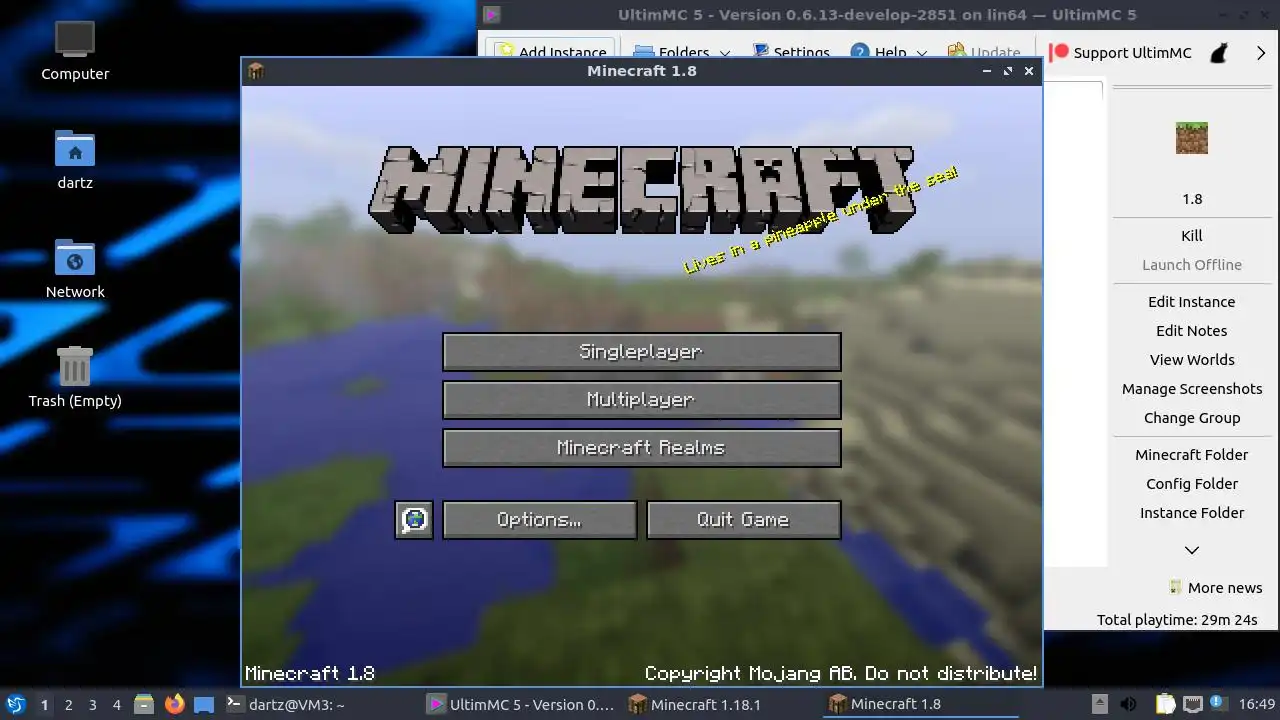
Task: Open Multiplayer from the Minecraft menu
Action: pos(641,400)
